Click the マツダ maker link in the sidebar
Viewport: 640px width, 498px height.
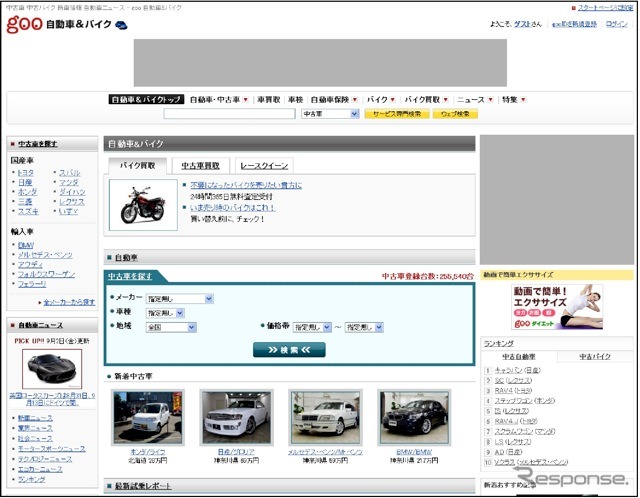[x=69, y=182]
